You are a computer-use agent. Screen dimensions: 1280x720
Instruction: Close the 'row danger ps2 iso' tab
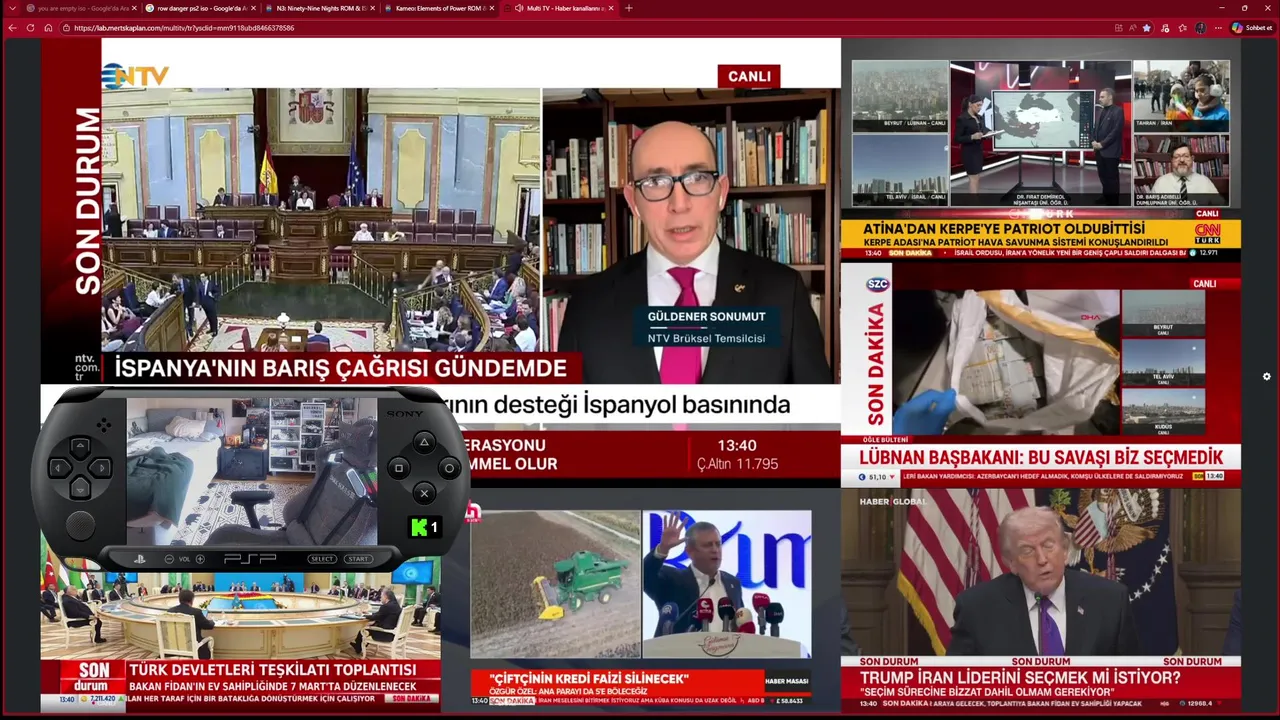(253, 8)
